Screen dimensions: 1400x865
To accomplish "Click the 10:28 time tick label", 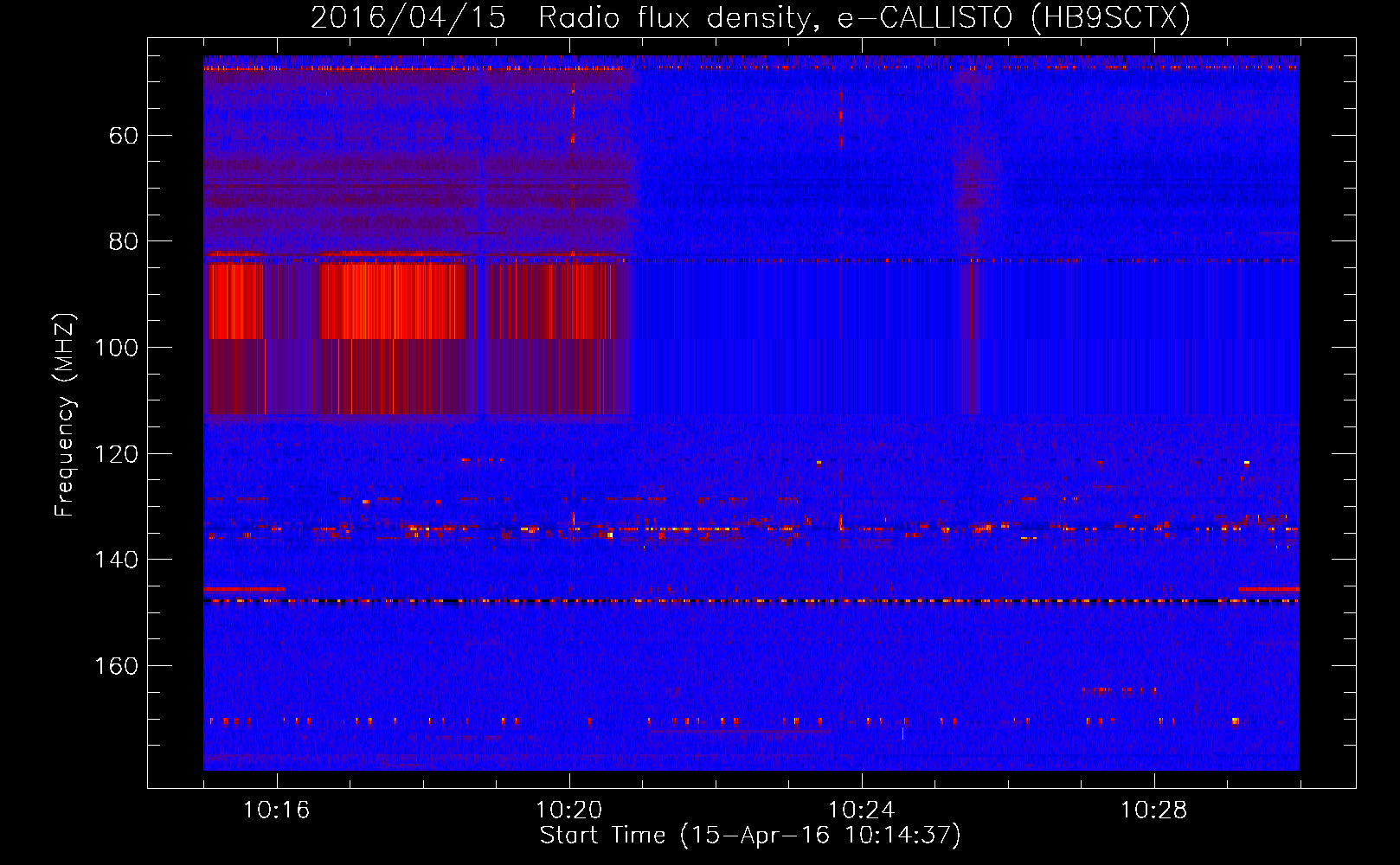I will [x=1153, y=811].
